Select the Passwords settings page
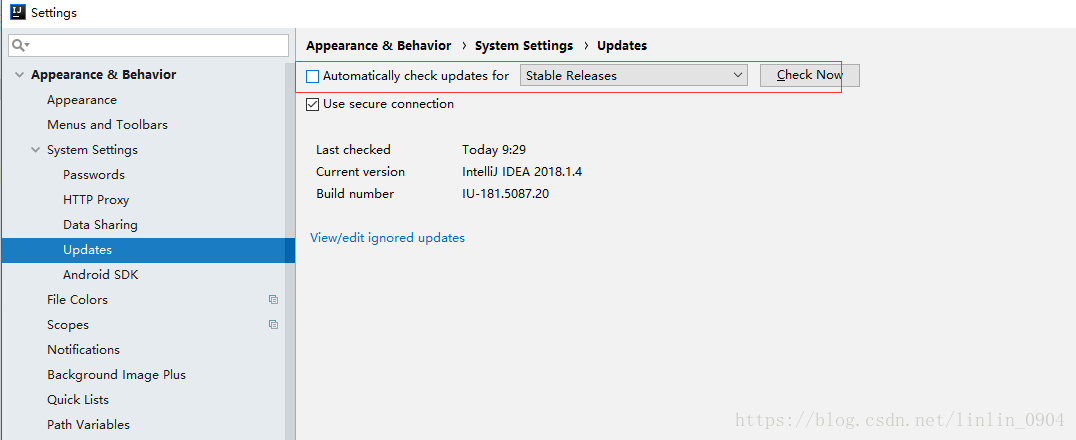Screen dimensions: 1076x440 click(94, 174)
